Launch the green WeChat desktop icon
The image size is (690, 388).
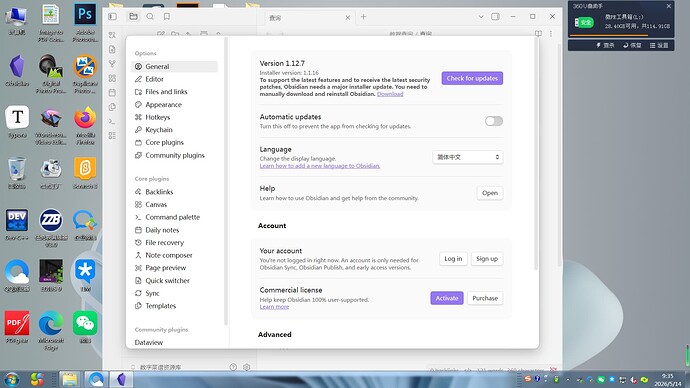point(85,328)
